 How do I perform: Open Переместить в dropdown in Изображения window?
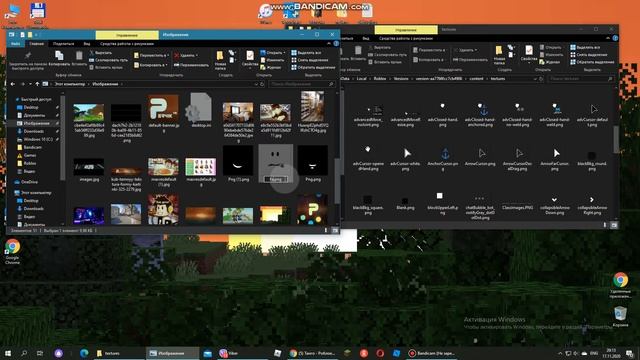(151, 55)
